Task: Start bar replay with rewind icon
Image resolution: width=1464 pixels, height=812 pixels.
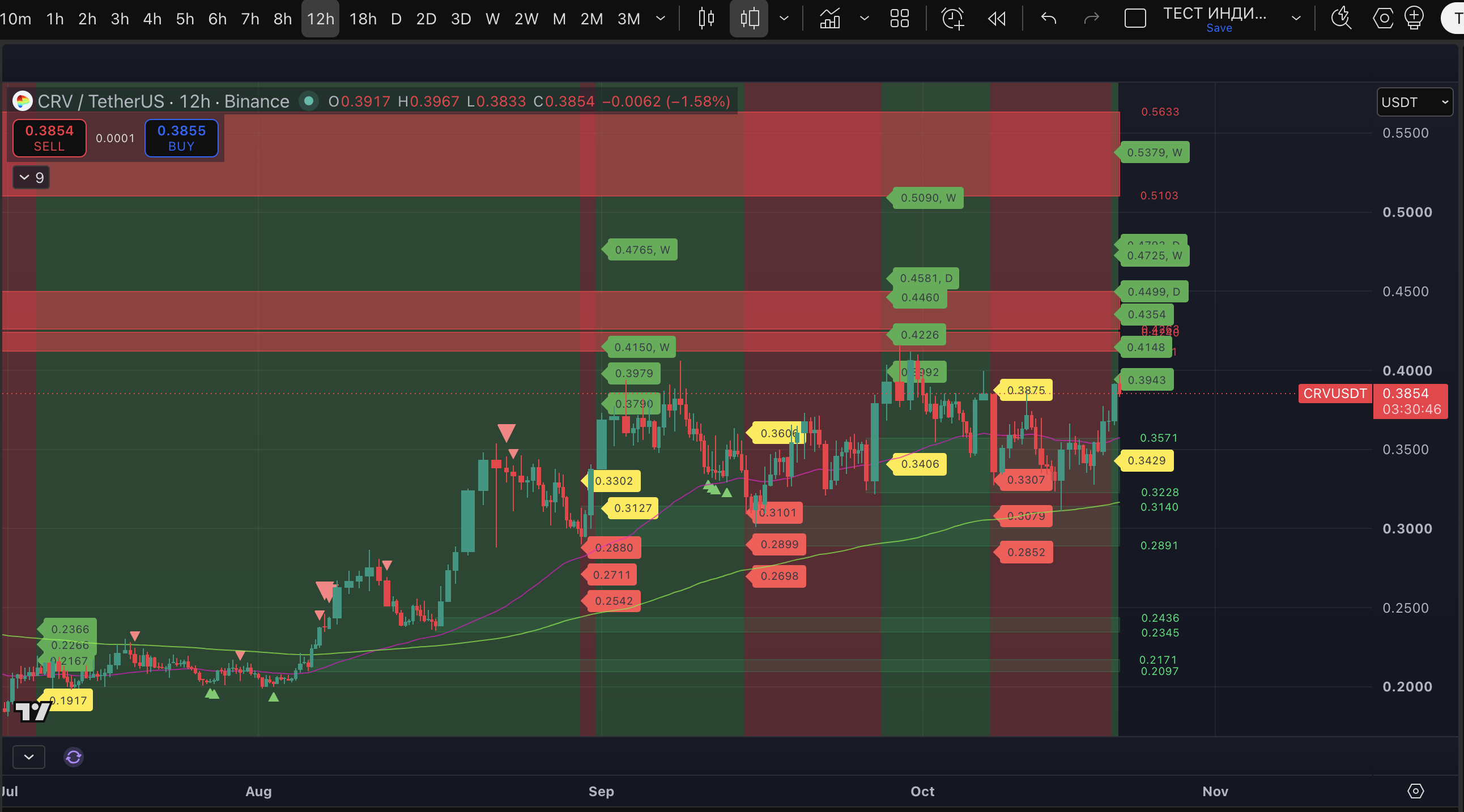Action: (997, 19)
